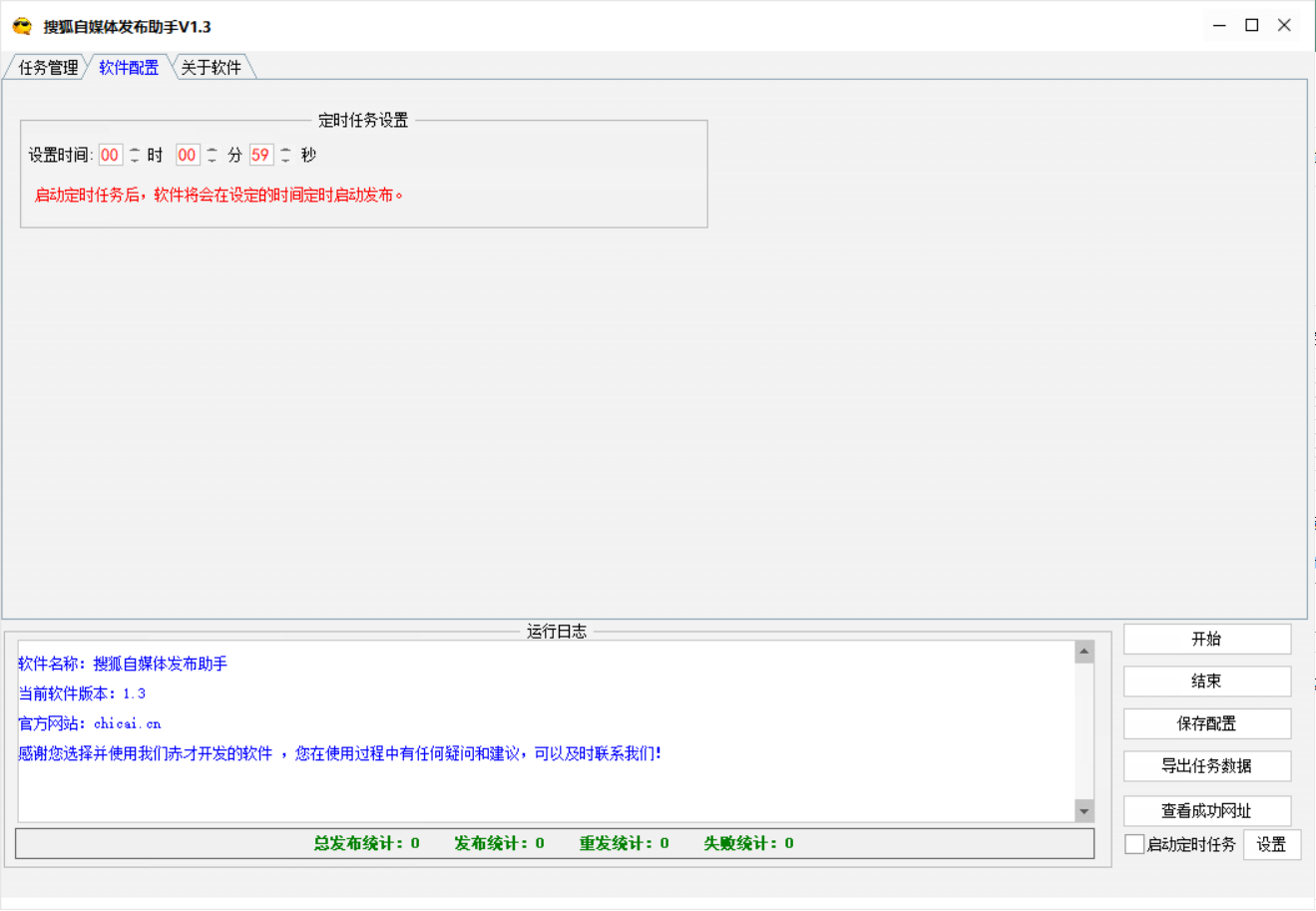Click the red 启动定时任务后 notice text
Image resolution: width=1316 pixels, height=911 pixels.
pos(219,195)
